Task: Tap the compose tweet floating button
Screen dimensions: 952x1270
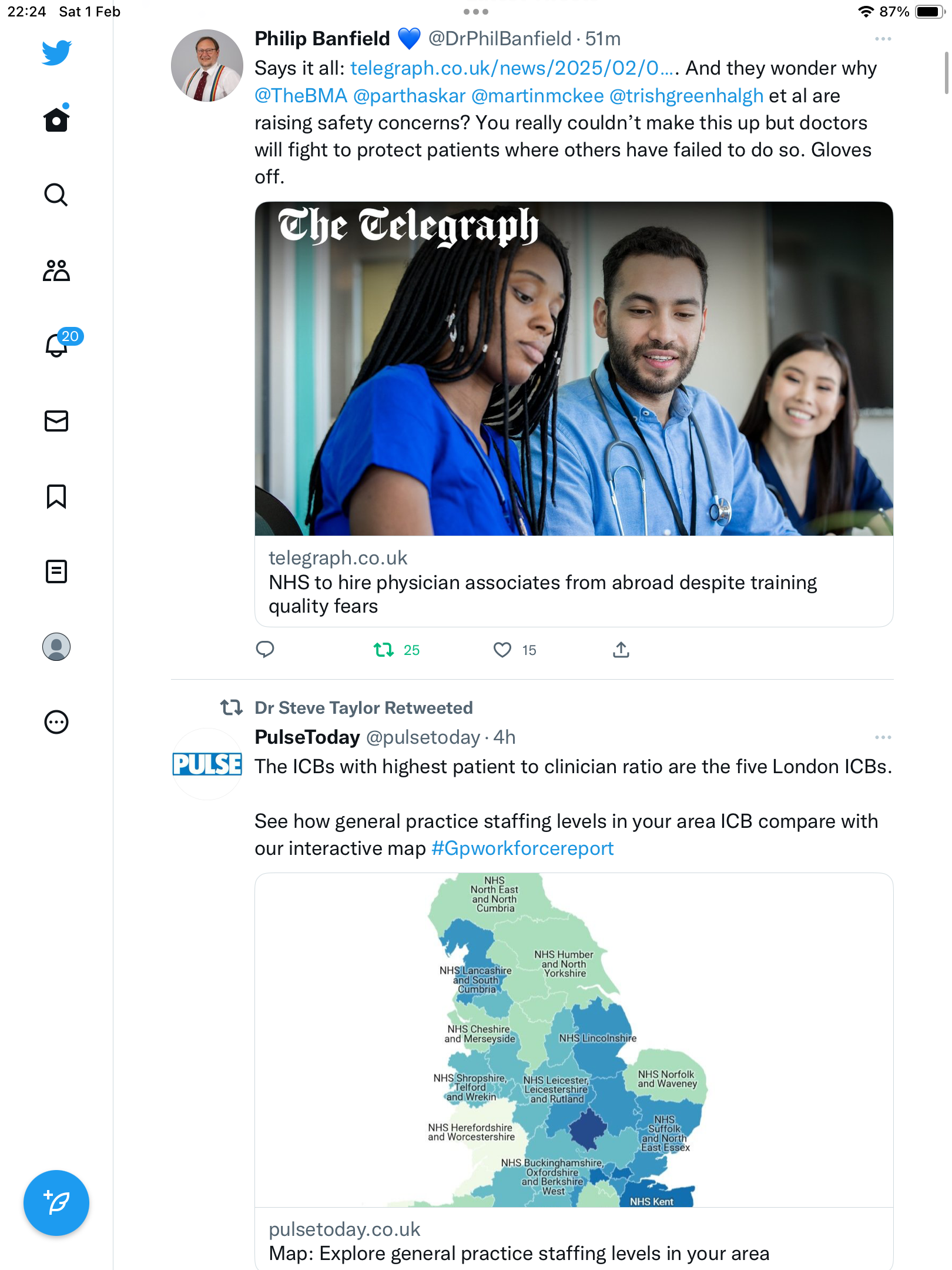Action: 56,1203
